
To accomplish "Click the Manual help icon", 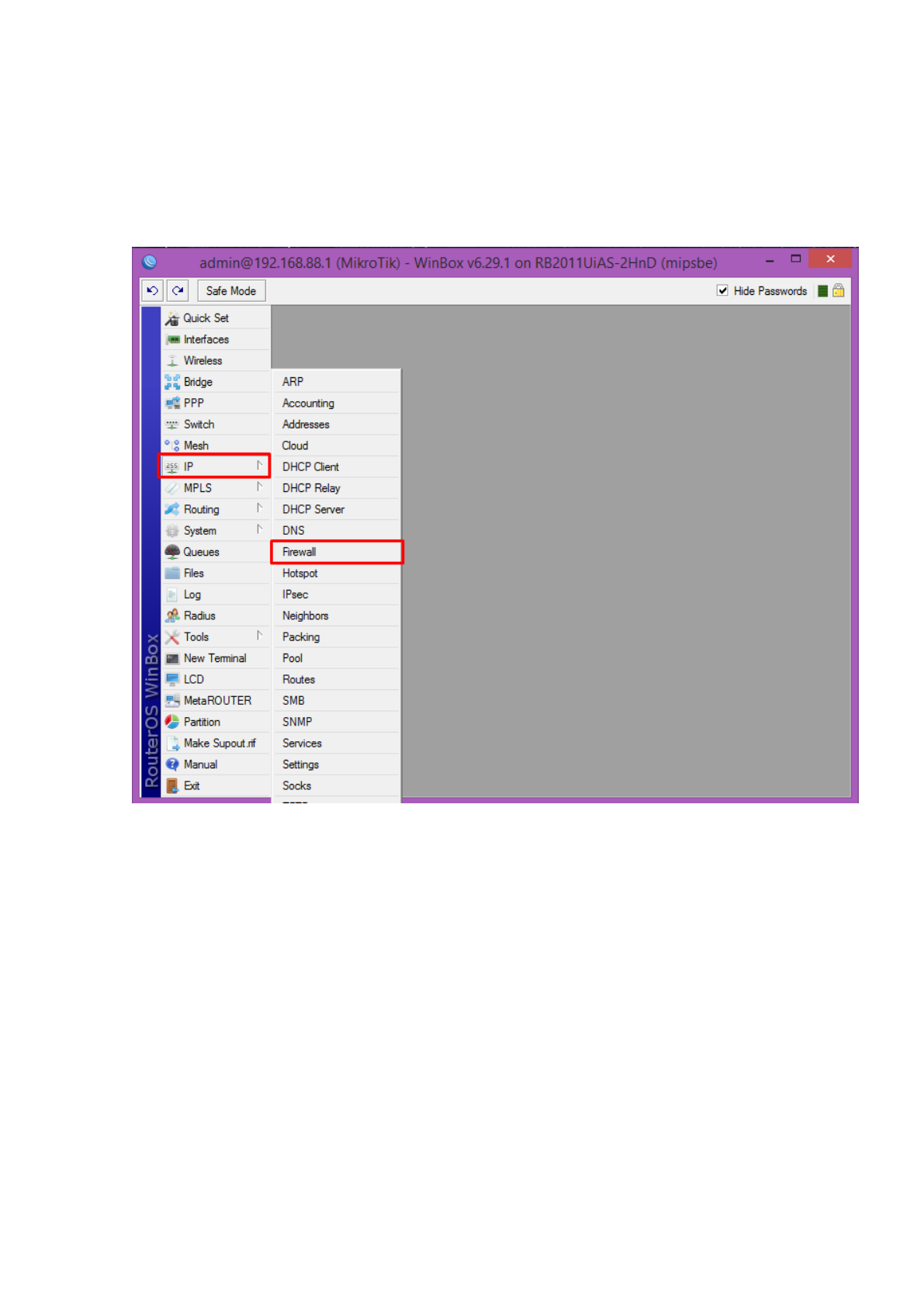I will pyautogui.click(x=172, y=764).
